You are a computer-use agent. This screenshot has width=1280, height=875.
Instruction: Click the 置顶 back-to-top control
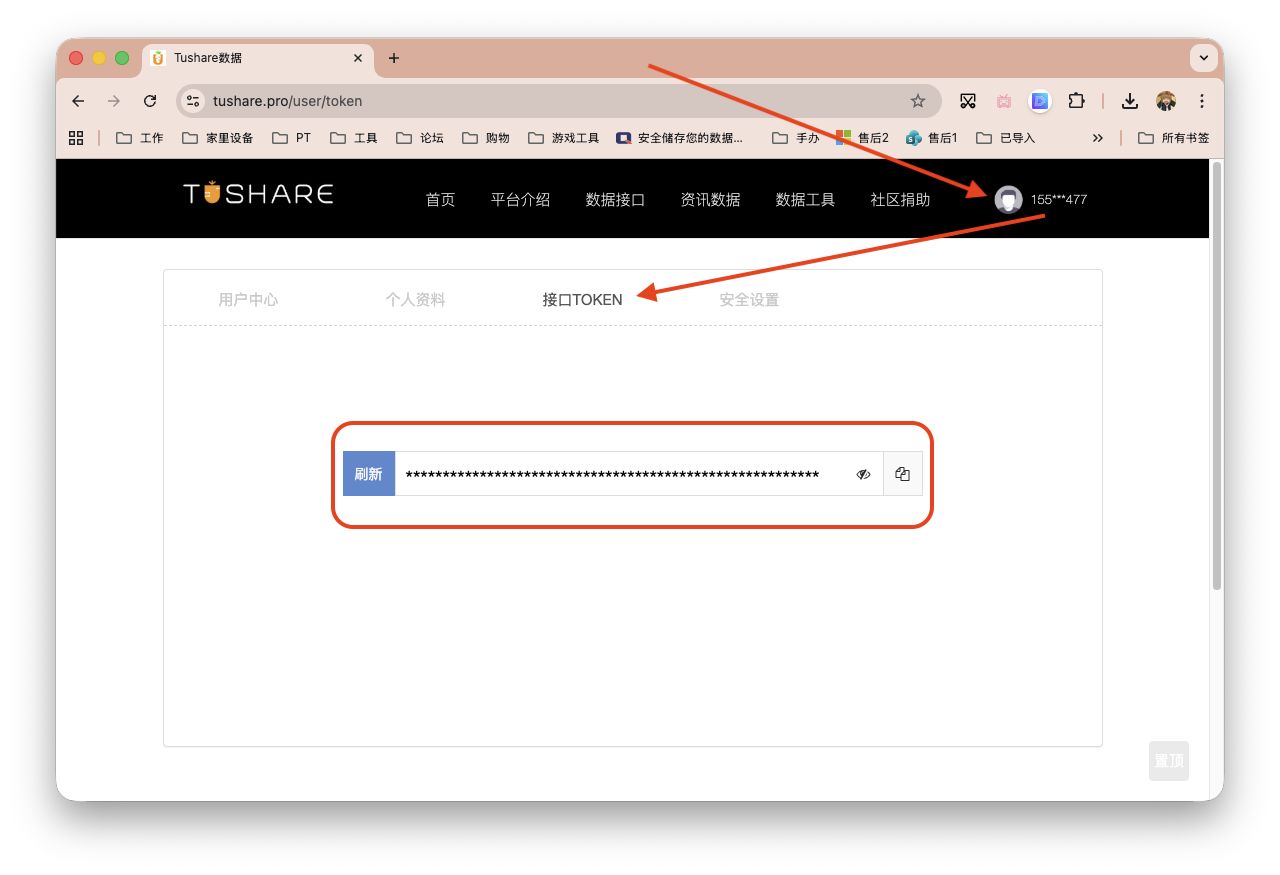coord(1168,760)
